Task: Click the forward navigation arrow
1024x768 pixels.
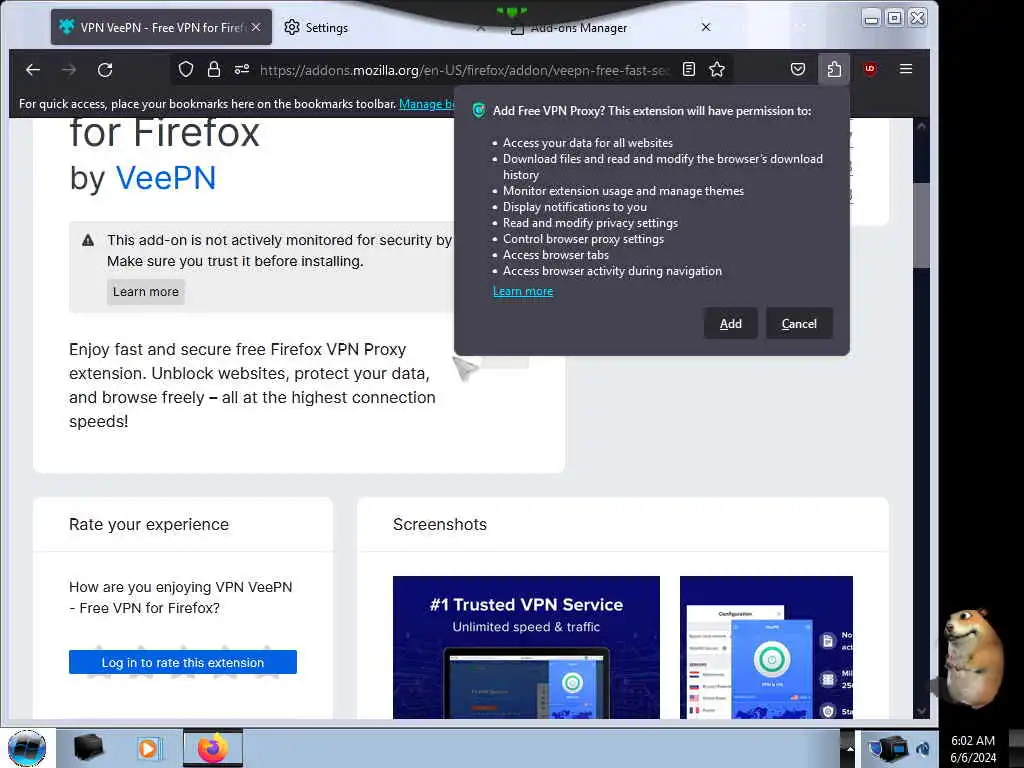Action: coord(69,69)
